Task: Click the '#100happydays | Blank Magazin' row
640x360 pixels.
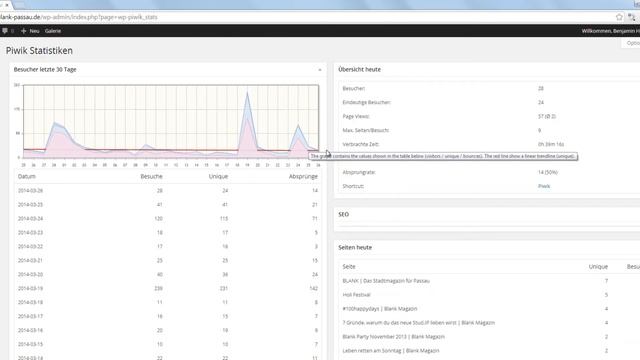Action: click(x=380, y=309)
